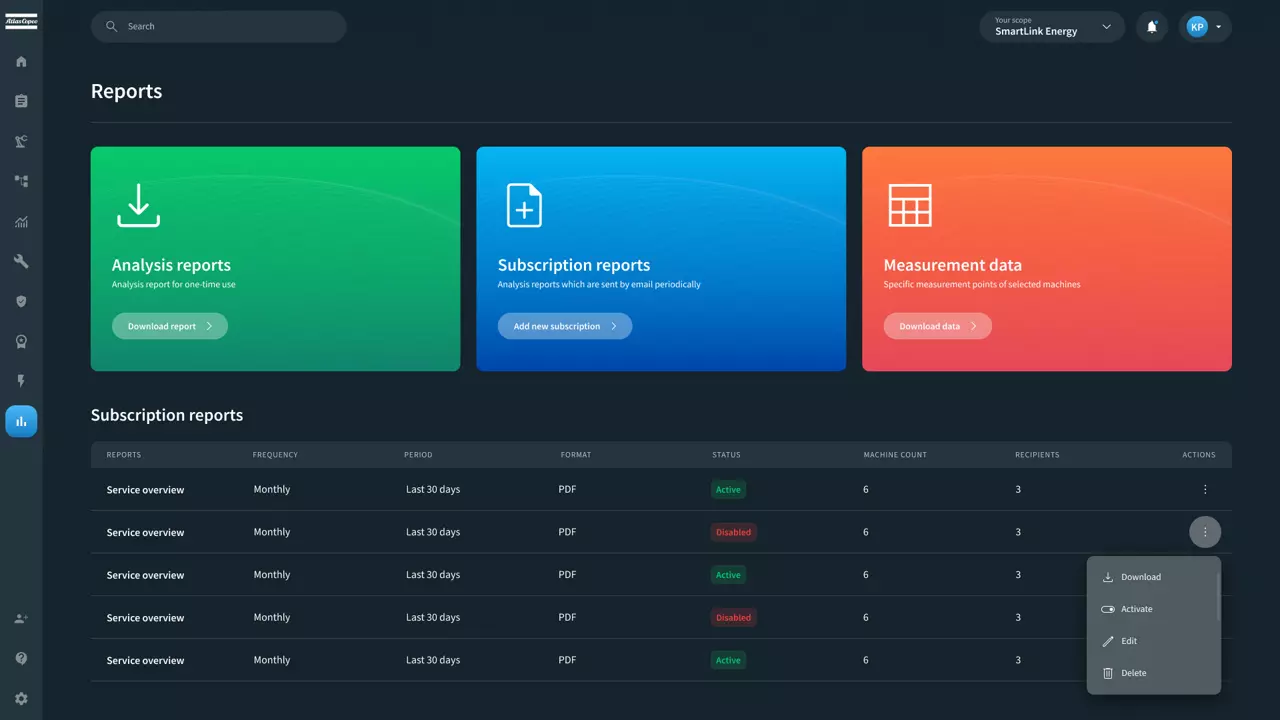Image resolution: width=1280 pixels, height=720 pixels.
Task: Open the notifications bell
Action: click(1152, 27)
